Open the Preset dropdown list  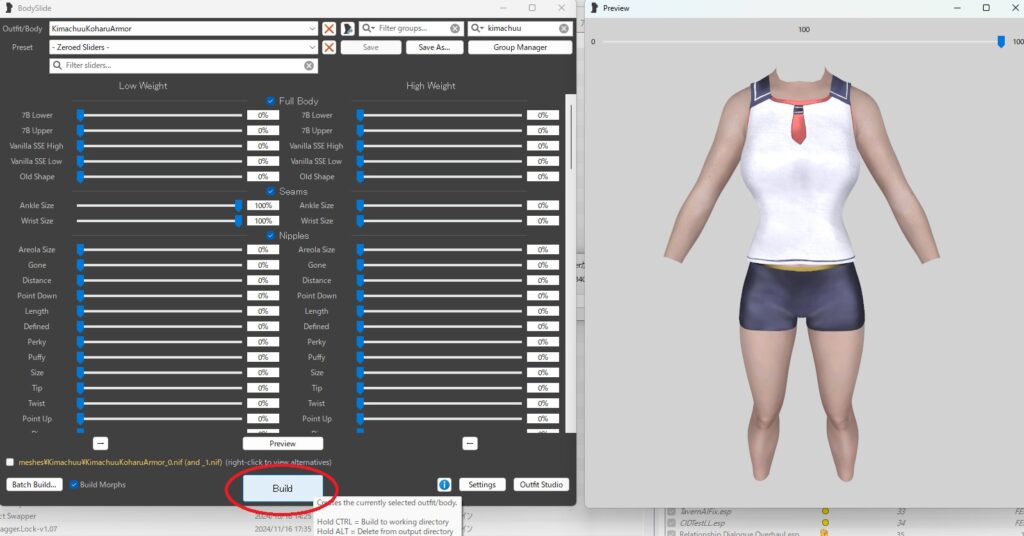click(x=313, y=47)
